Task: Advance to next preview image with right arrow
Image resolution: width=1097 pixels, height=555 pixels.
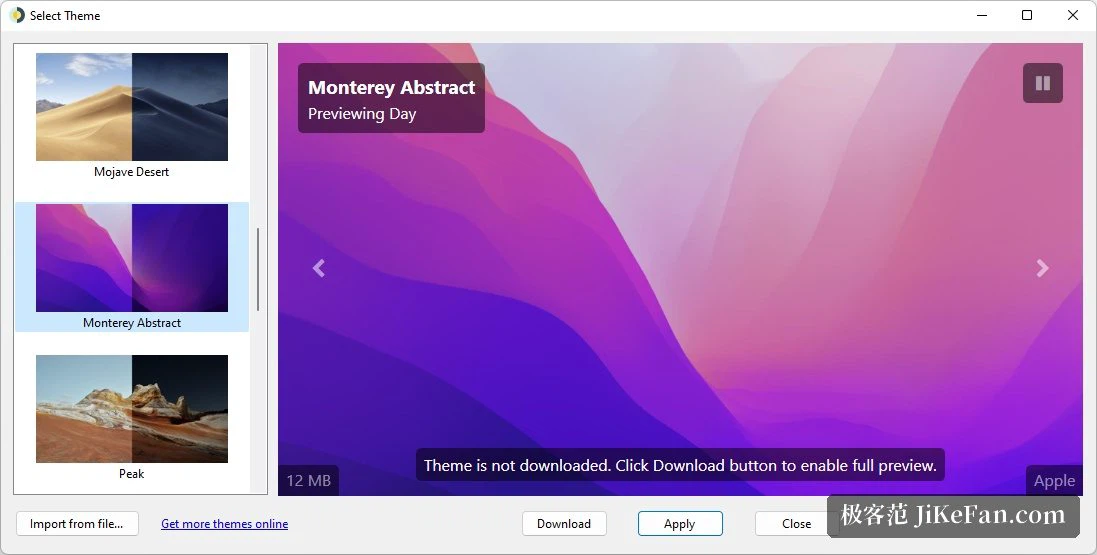Action: click(x=1042, y=268)
